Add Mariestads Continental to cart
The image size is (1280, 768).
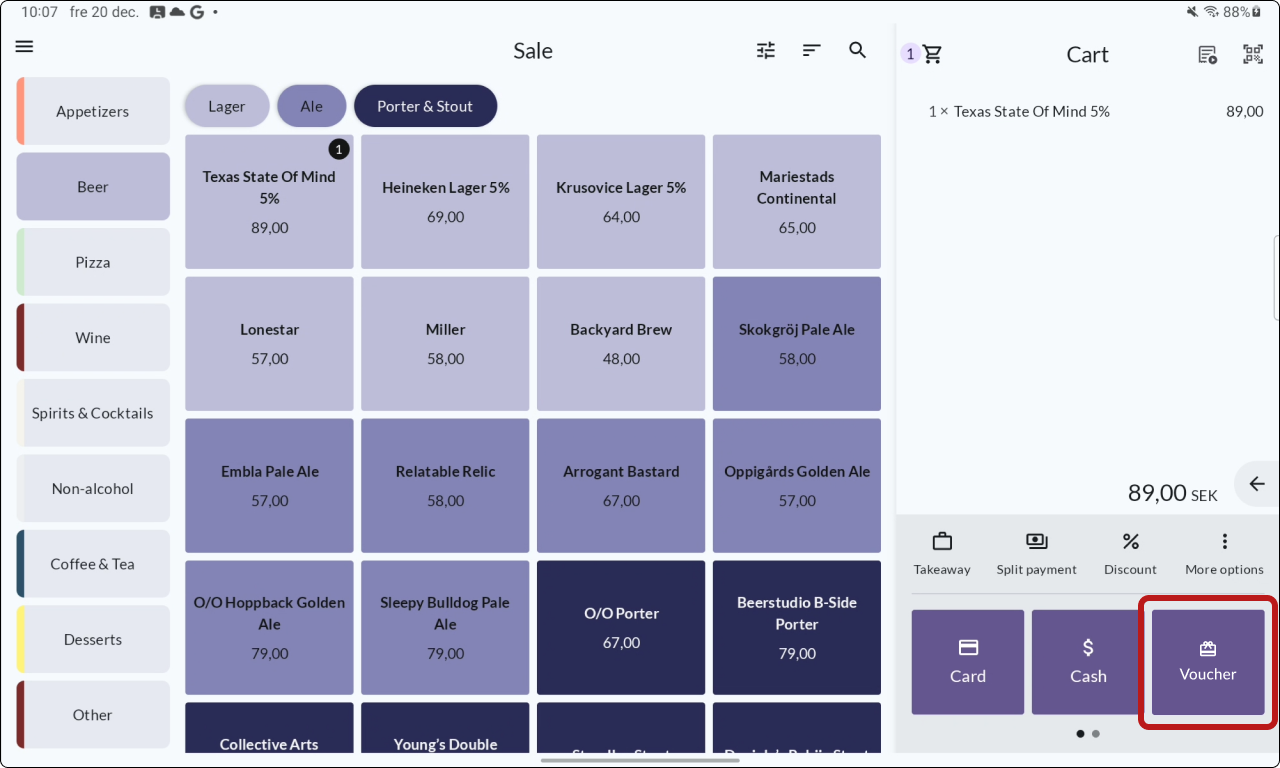click(x=797, y=202)
